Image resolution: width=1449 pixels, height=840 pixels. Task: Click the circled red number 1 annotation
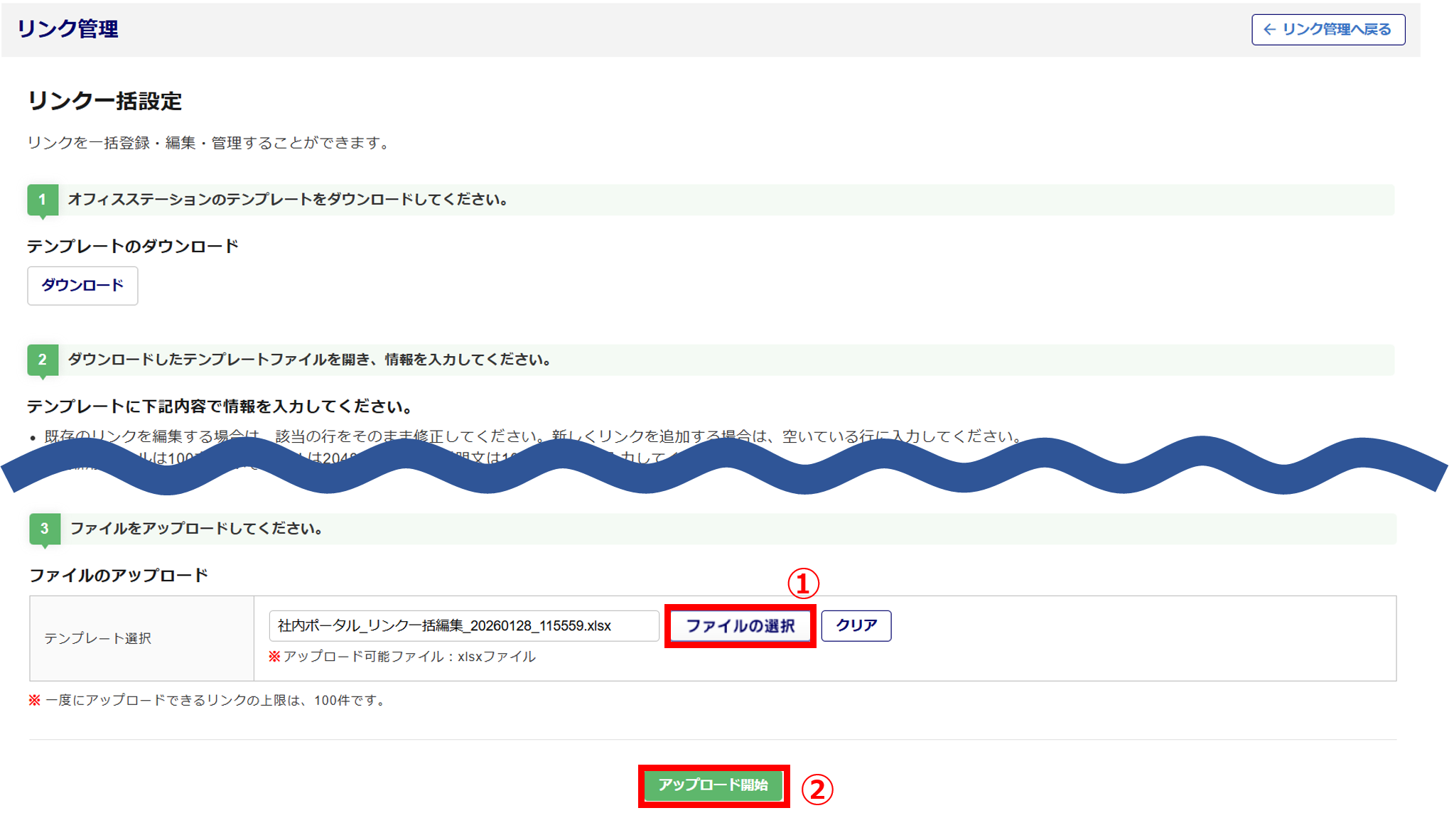(x=803, y=584)
